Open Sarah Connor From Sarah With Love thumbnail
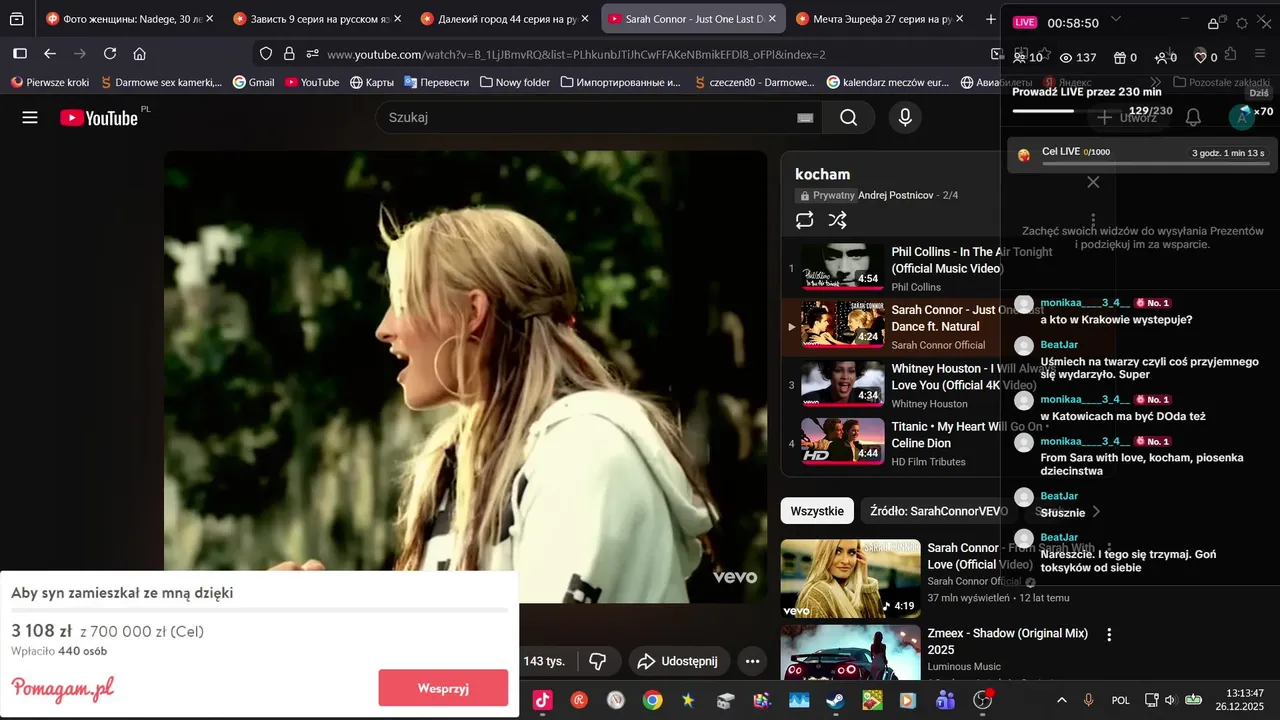Viewport: 1280px width, 720px height. click(x=850, y=579)
